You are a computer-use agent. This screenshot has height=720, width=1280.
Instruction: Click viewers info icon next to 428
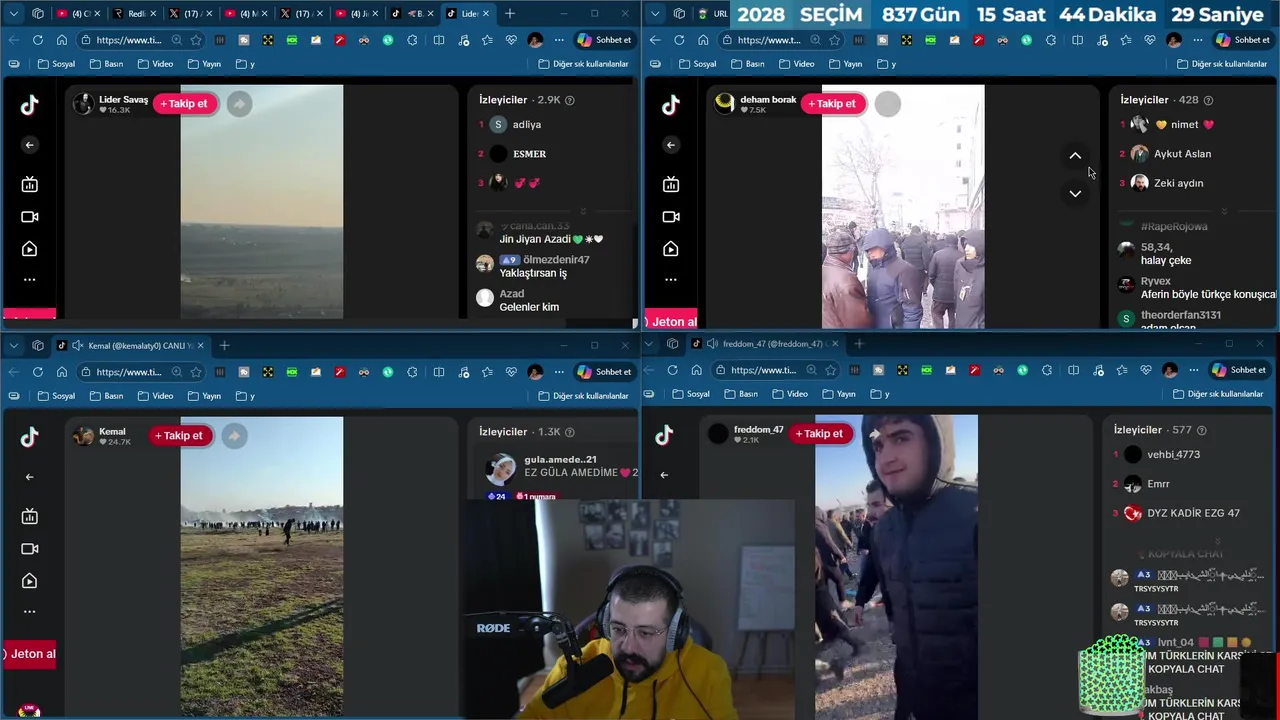coord(1209,100)
